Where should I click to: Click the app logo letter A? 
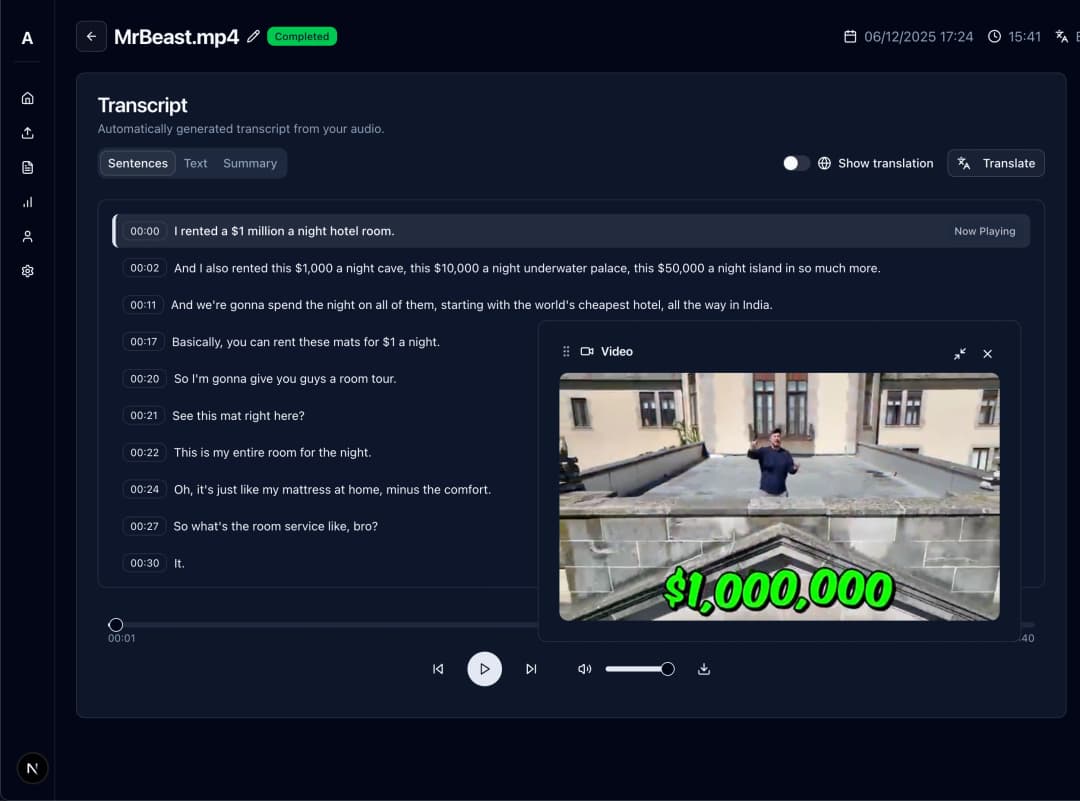27,39
